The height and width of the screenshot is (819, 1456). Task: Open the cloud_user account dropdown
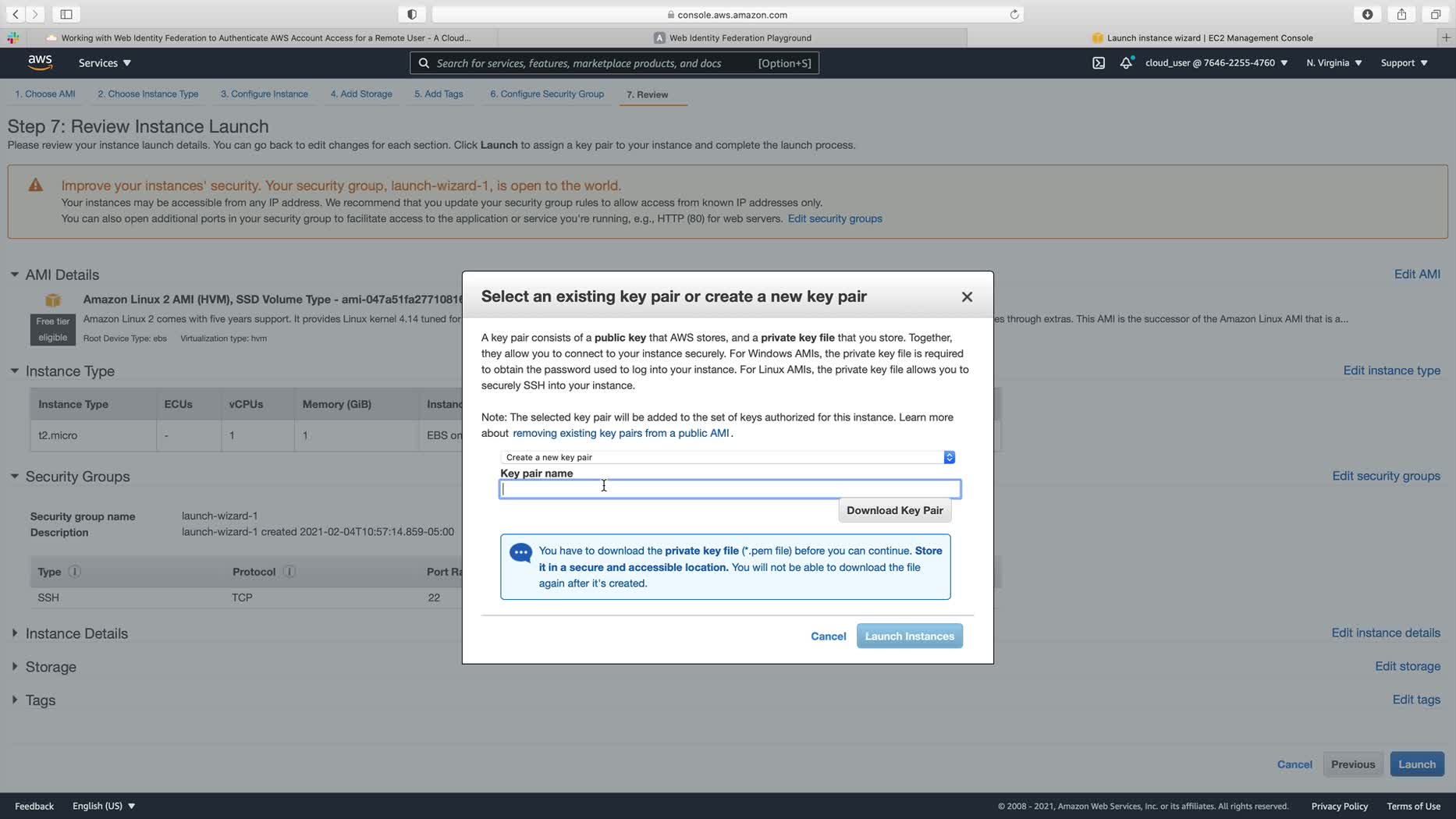click(1216, 63)
